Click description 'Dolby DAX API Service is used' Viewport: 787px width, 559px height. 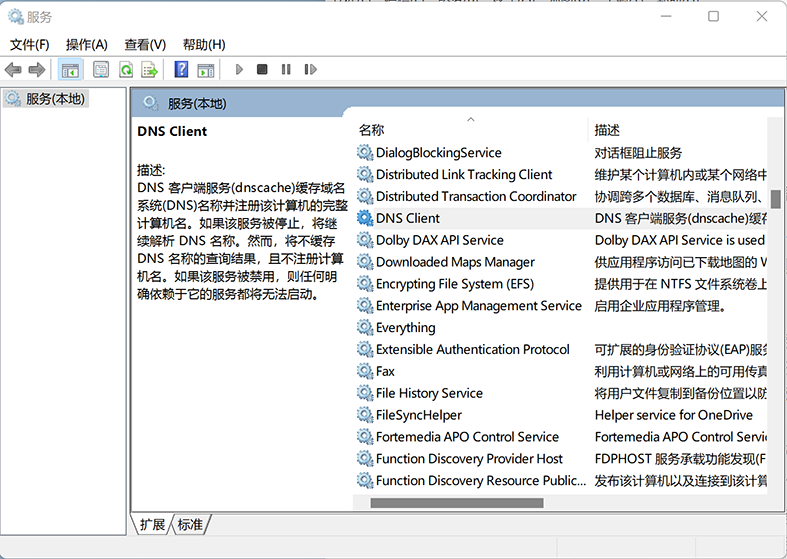680,240
